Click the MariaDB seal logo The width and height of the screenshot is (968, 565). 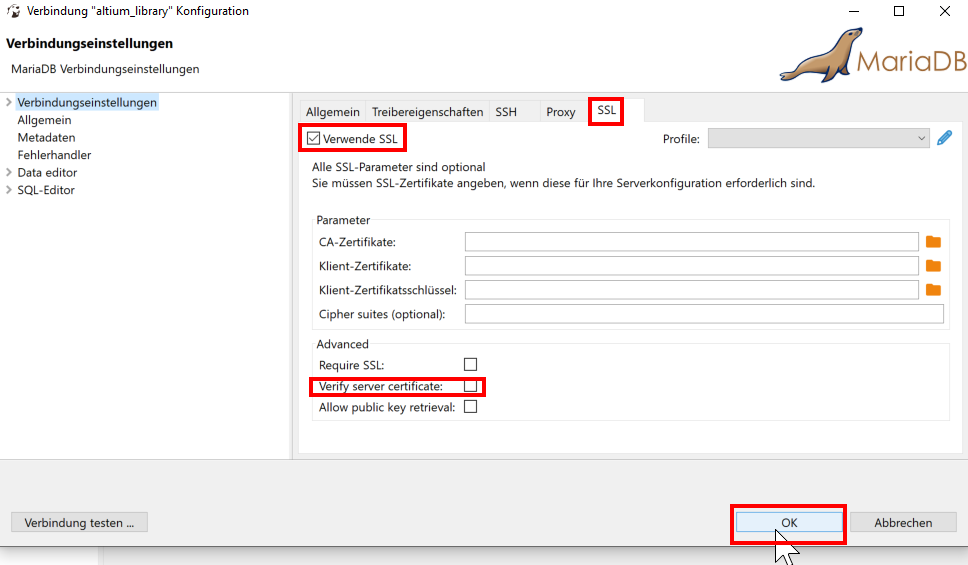click(820, 57)
